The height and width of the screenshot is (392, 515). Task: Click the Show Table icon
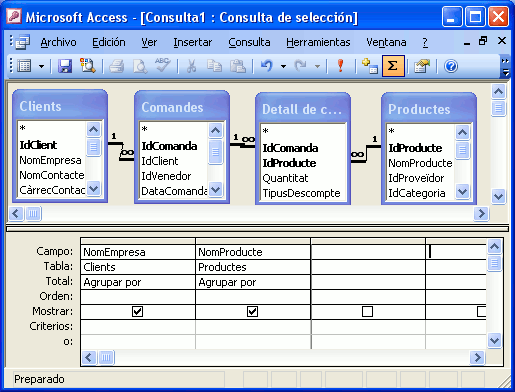369,66
